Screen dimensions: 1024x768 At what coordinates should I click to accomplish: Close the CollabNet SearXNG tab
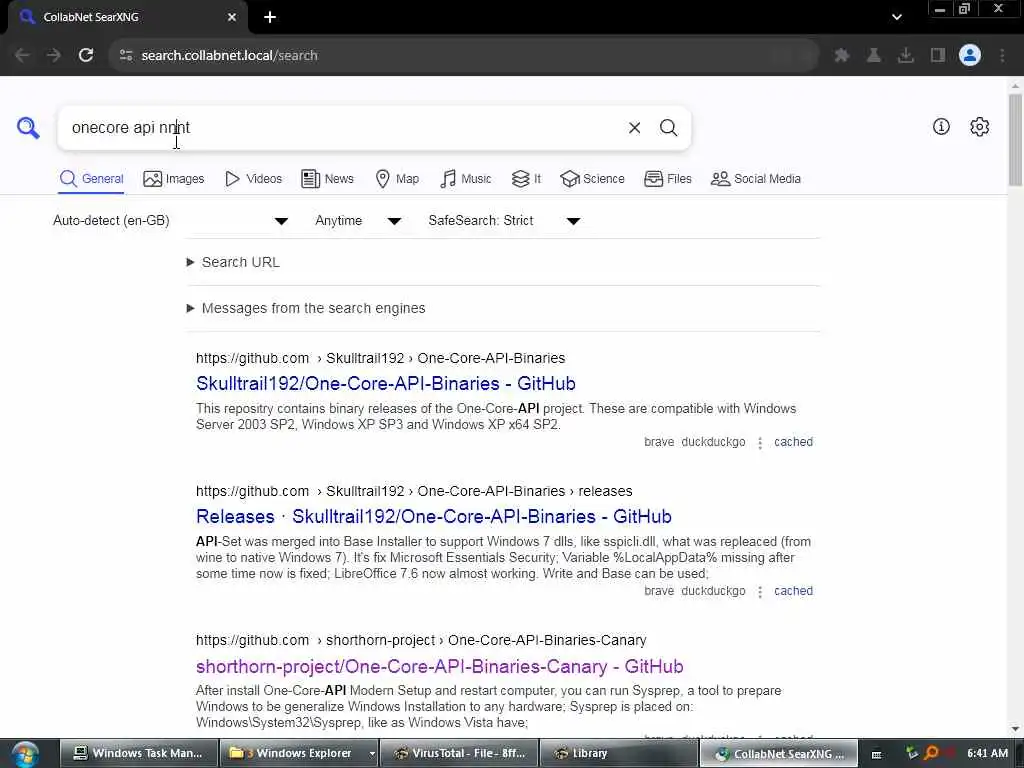tap(232, 17)
